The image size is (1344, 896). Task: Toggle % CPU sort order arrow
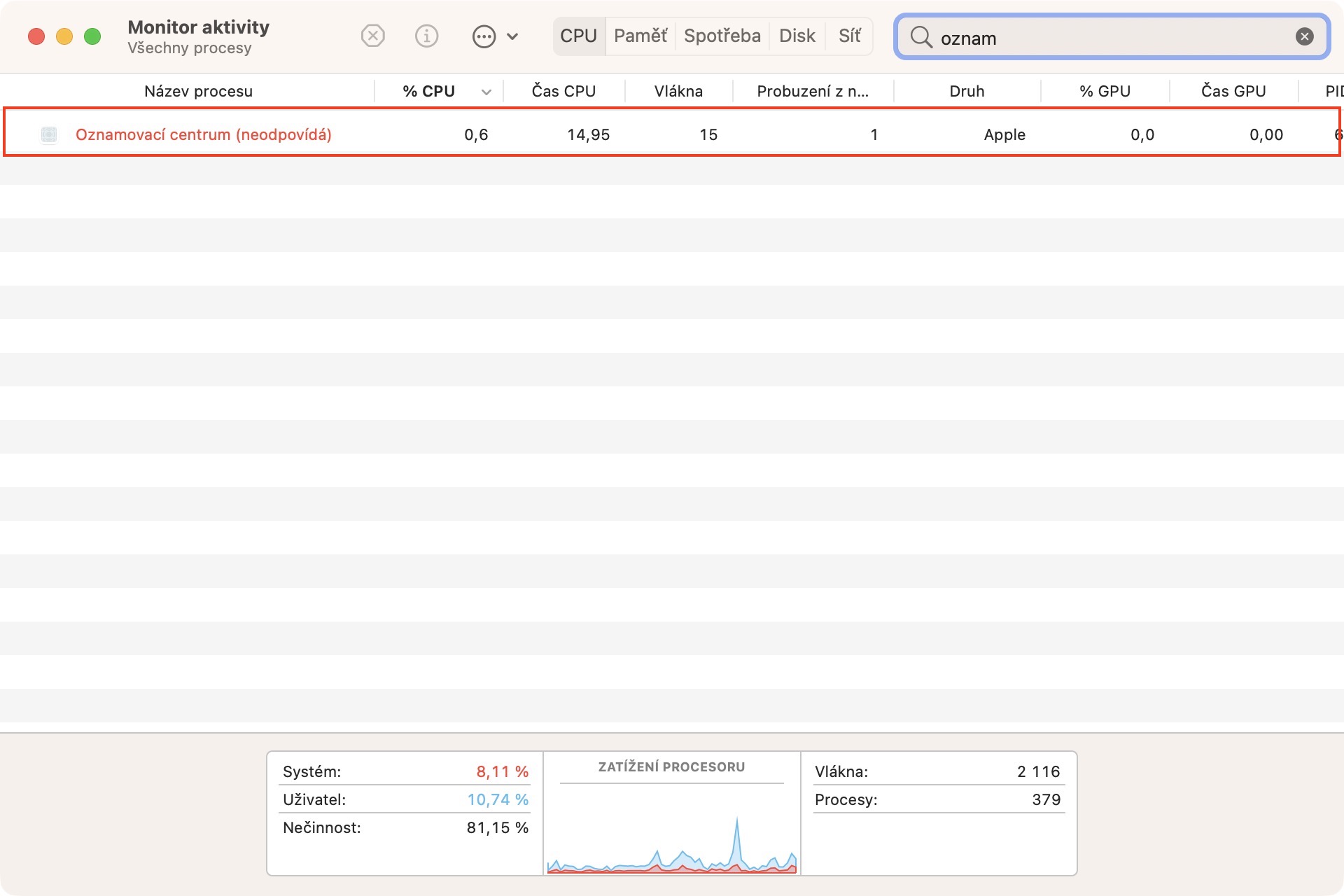point(486,92)
